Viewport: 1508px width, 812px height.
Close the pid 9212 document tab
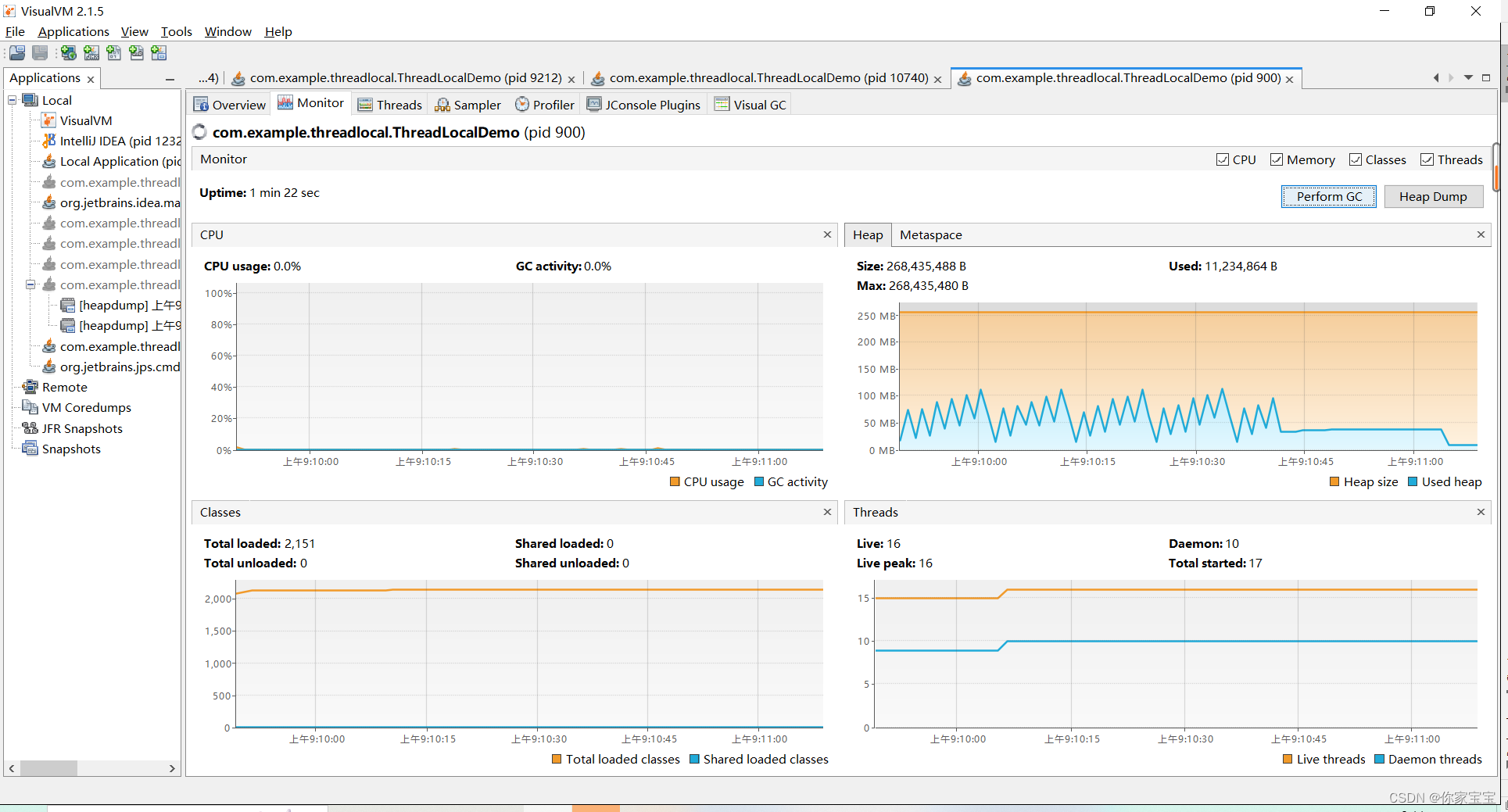[x=571, y=79]
